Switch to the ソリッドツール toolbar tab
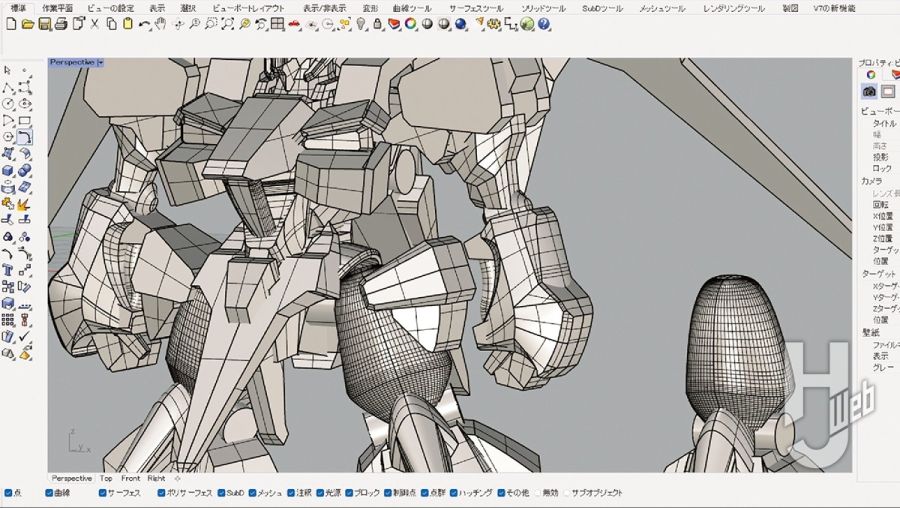 (543, 8)
